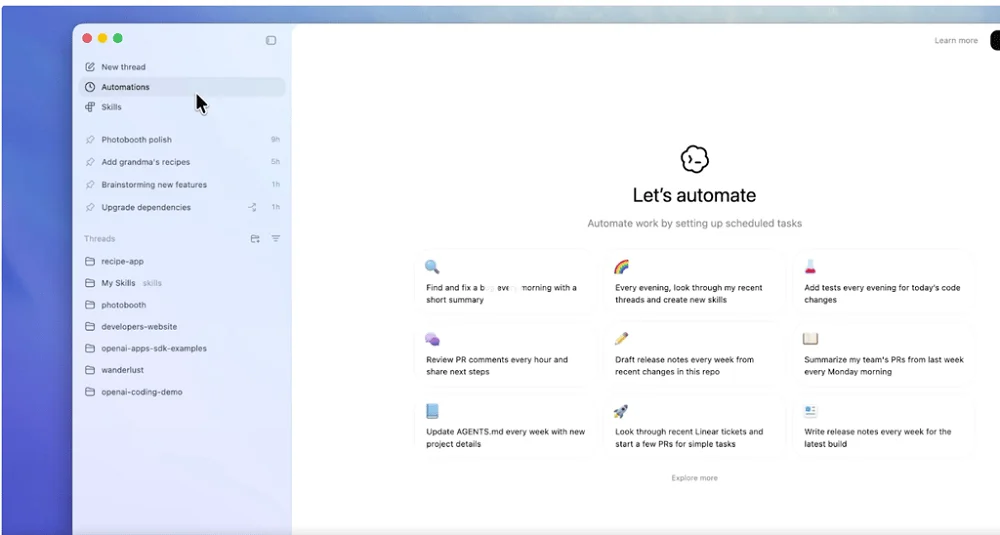Viewport: 1000px width, 535px height.
Task: Toggle the sidebar panel icon
Action: coord(271,40)
